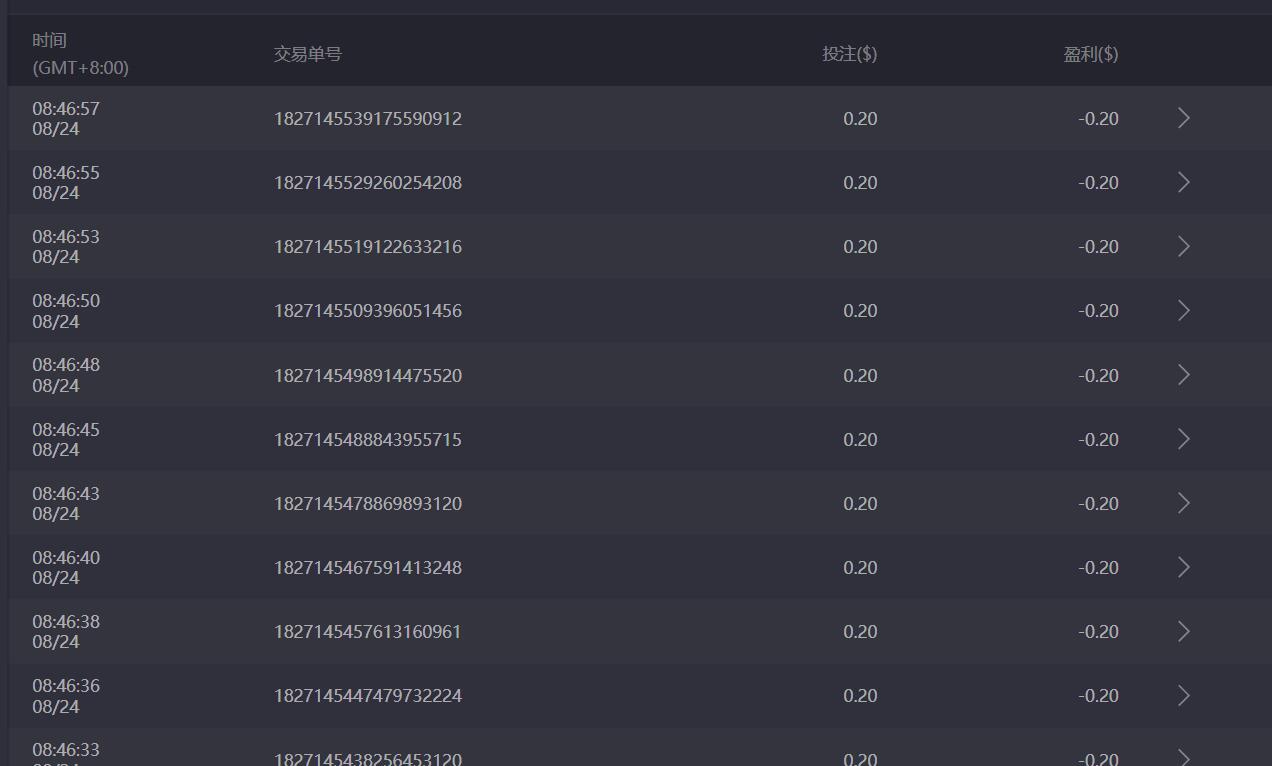Click arrow icon on the 08:46:50 bet row
The height and width of the screenshot is (766, 1272).
tap(1184, 311)
